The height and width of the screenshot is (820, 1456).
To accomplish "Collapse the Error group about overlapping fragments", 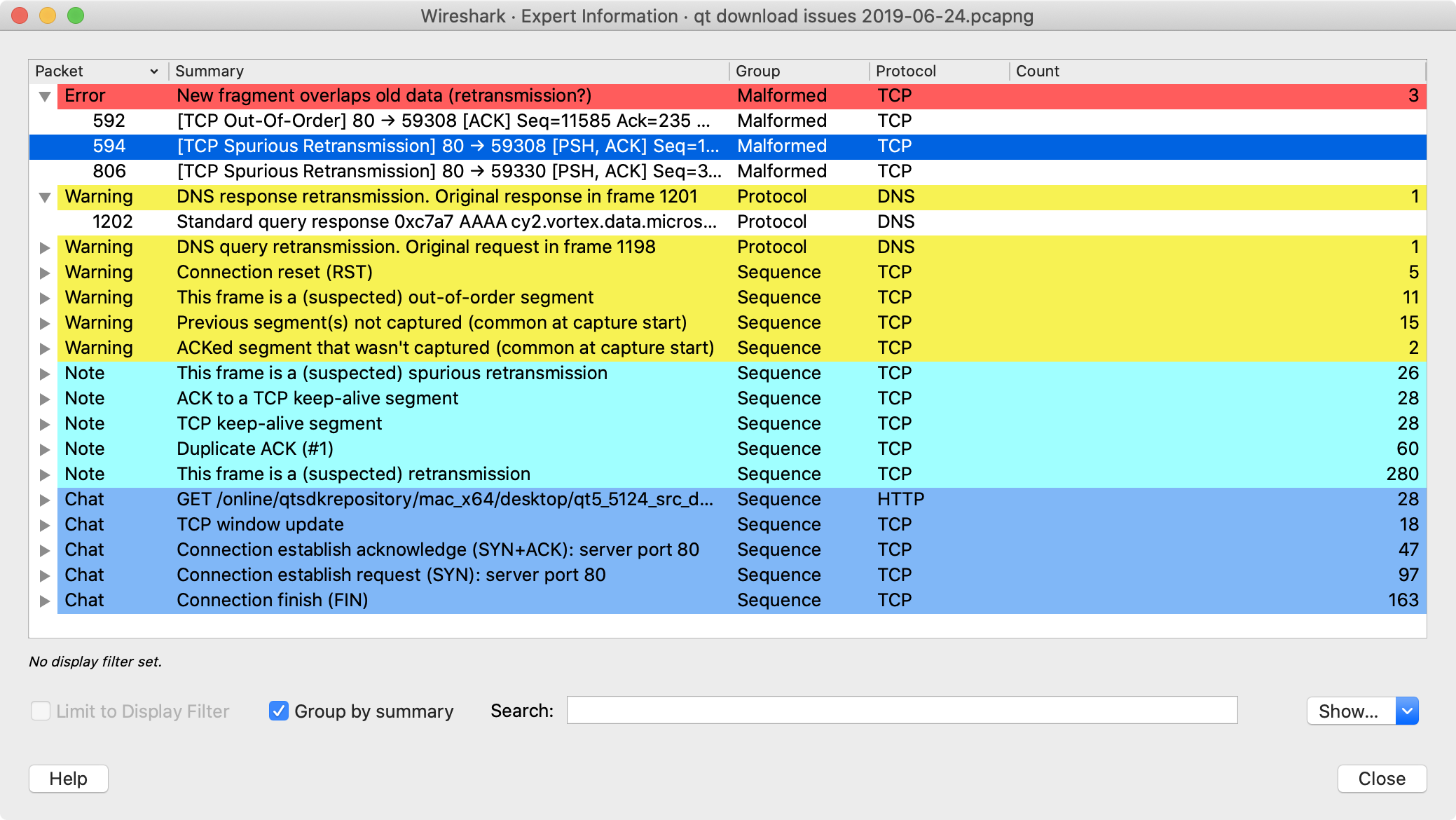I will point(44,96).
